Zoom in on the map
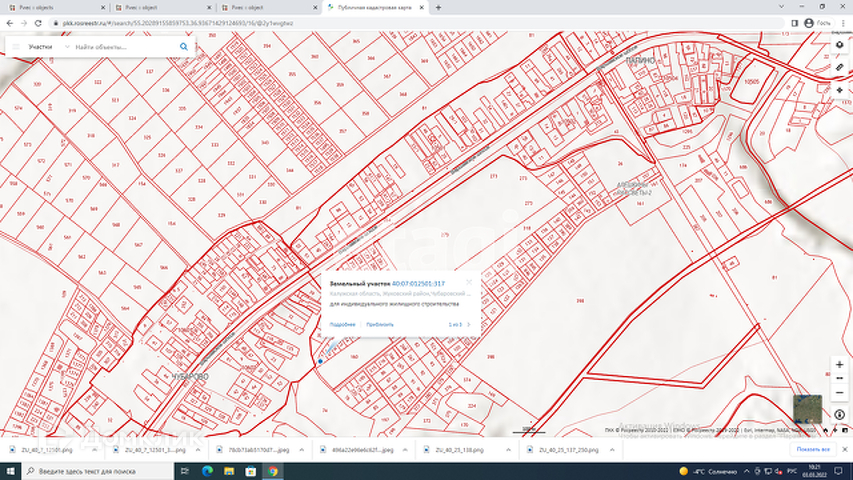 pyautogui.click(x=839, y=365)
